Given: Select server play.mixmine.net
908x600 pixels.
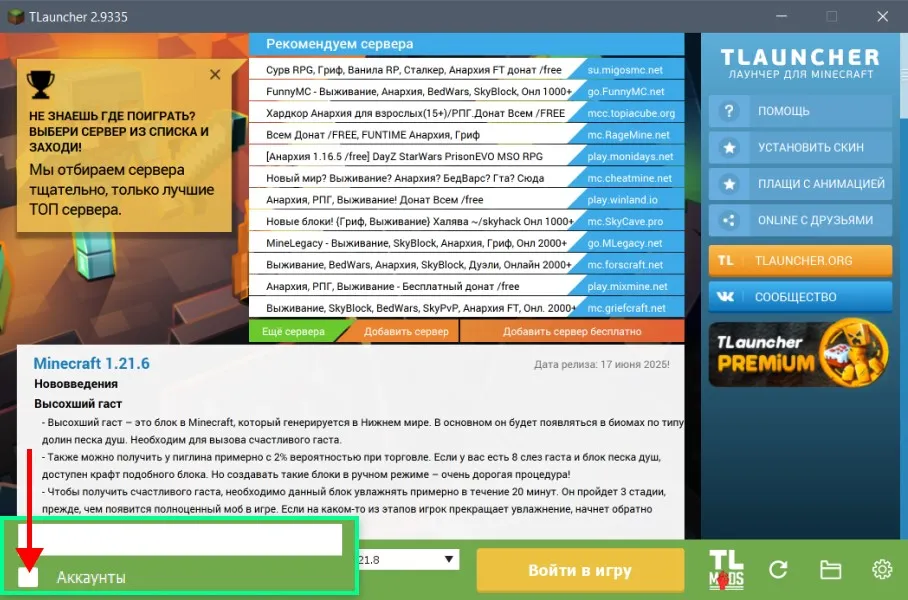Looking at the screenshot, I should click(x=627, y=286).
